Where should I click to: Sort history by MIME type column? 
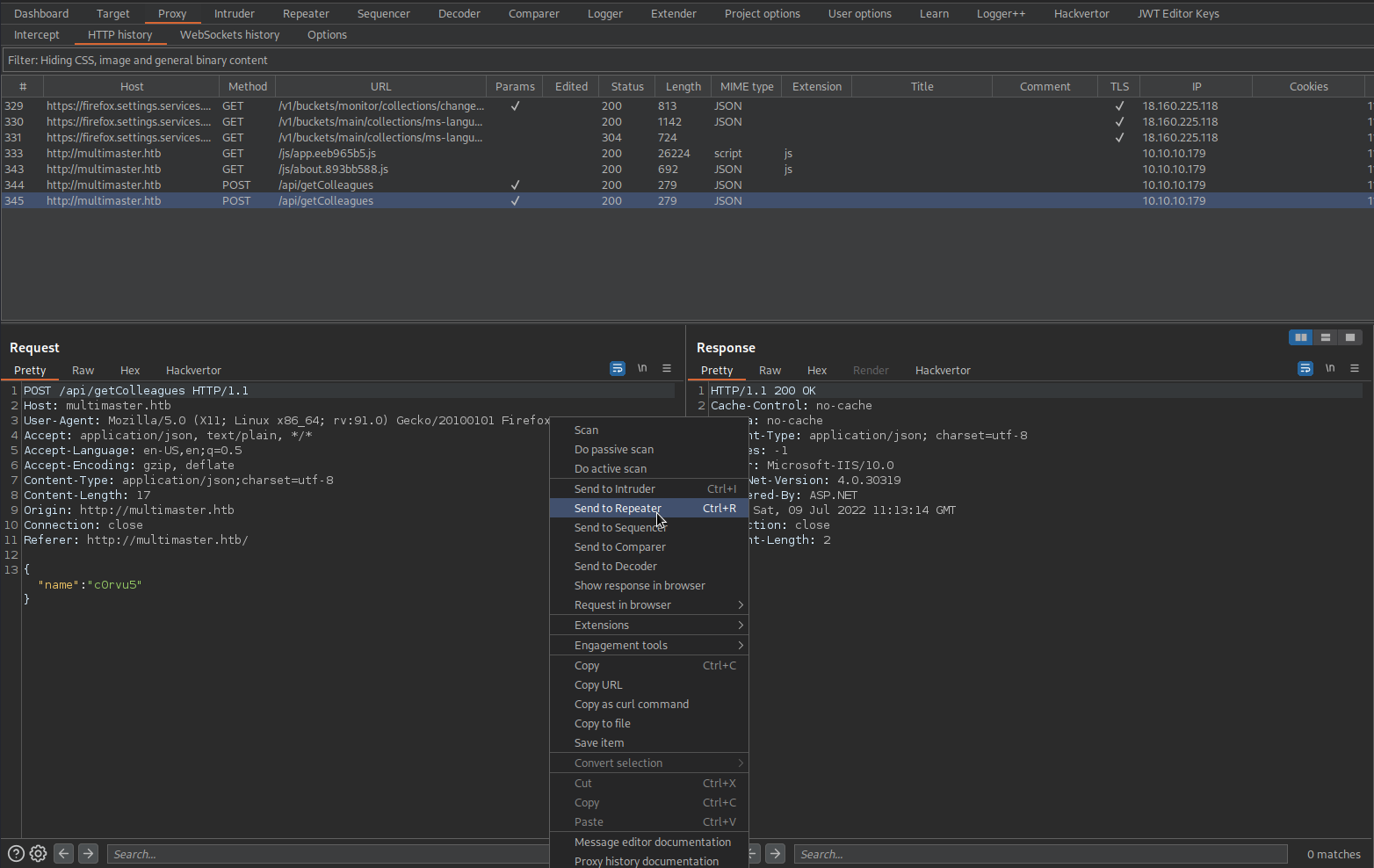point(746,86)
